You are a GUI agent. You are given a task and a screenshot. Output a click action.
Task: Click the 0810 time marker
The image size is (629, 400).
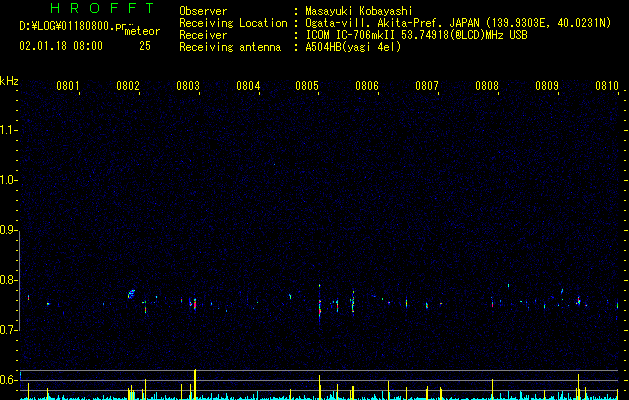607,85
